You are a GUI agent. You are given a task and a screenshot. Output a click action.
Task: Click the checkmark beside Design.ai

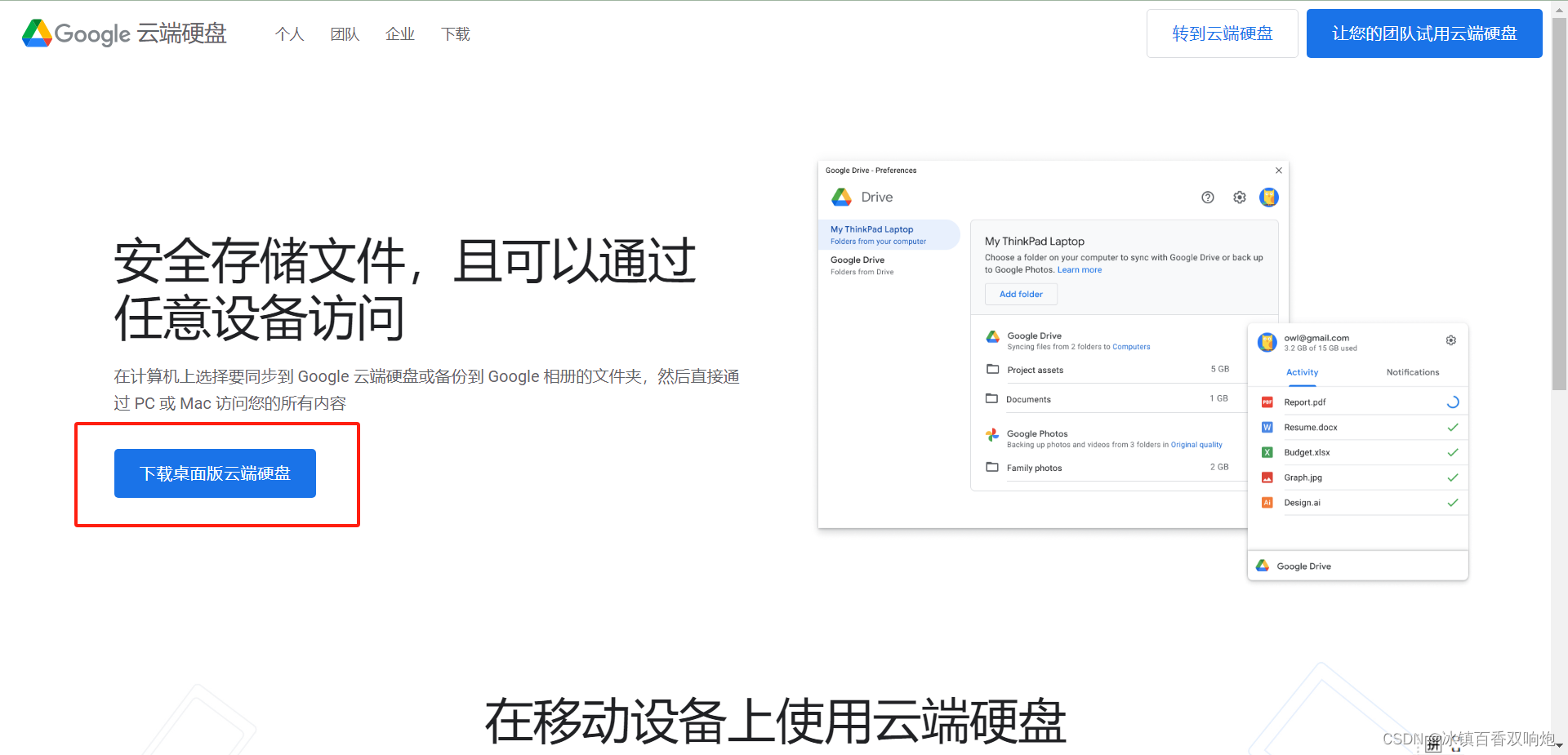(1453, 504)
